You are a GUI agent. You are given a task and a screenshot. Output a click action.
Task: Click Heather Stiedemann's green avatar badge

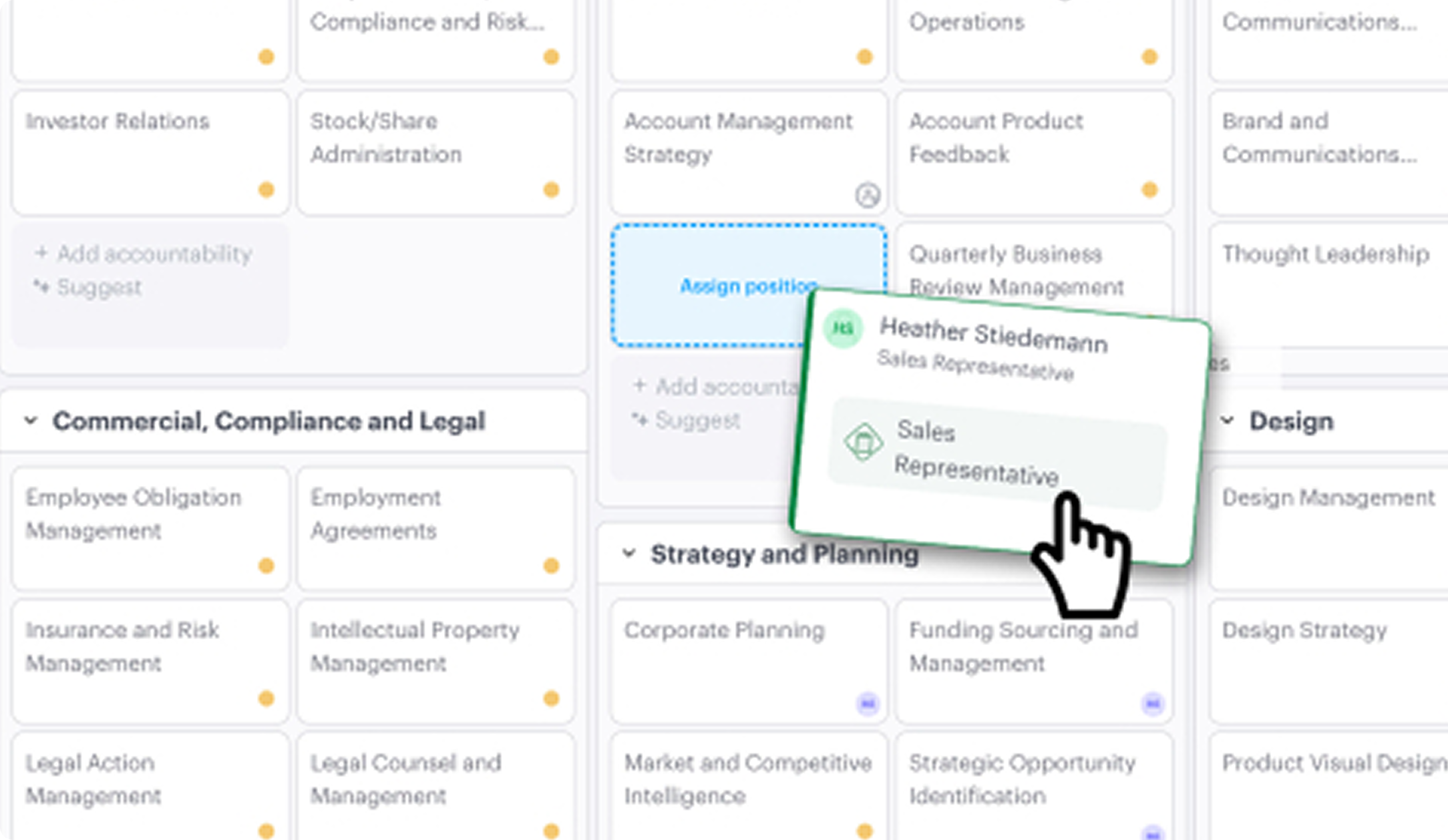coord(844,329)
